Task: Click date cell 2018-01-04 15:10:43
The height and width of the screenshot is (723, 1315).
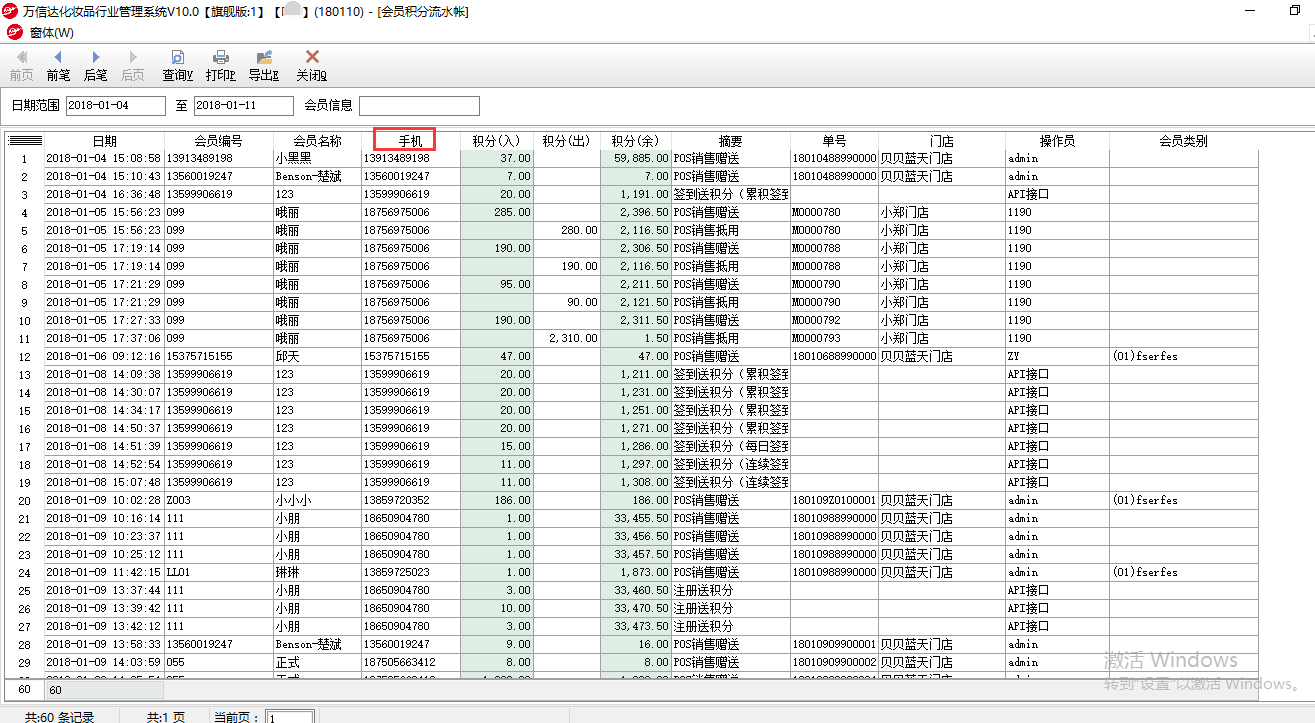Action: [104, 176]
